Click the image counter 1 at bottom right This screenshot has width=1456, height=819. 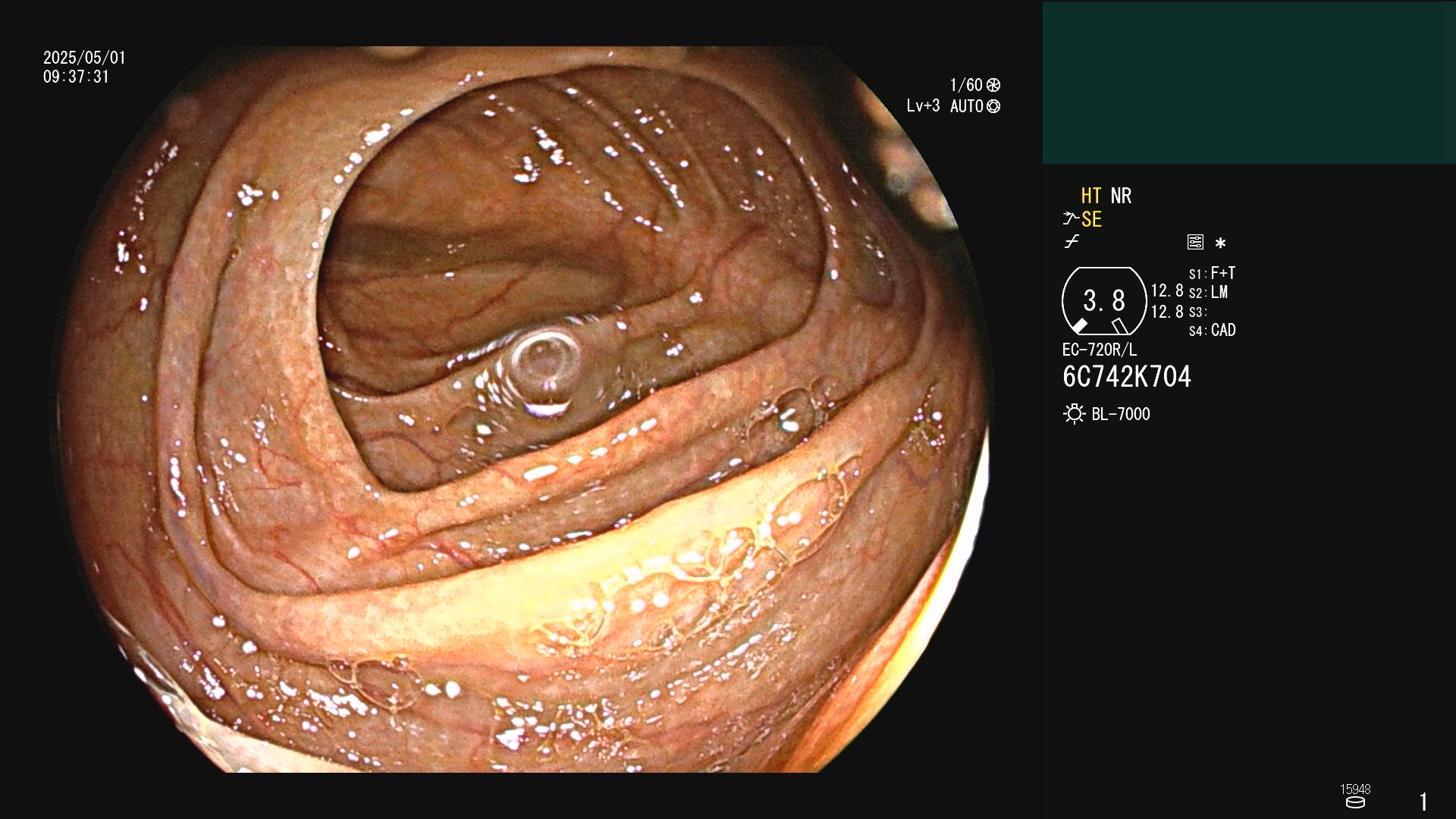1423,802
